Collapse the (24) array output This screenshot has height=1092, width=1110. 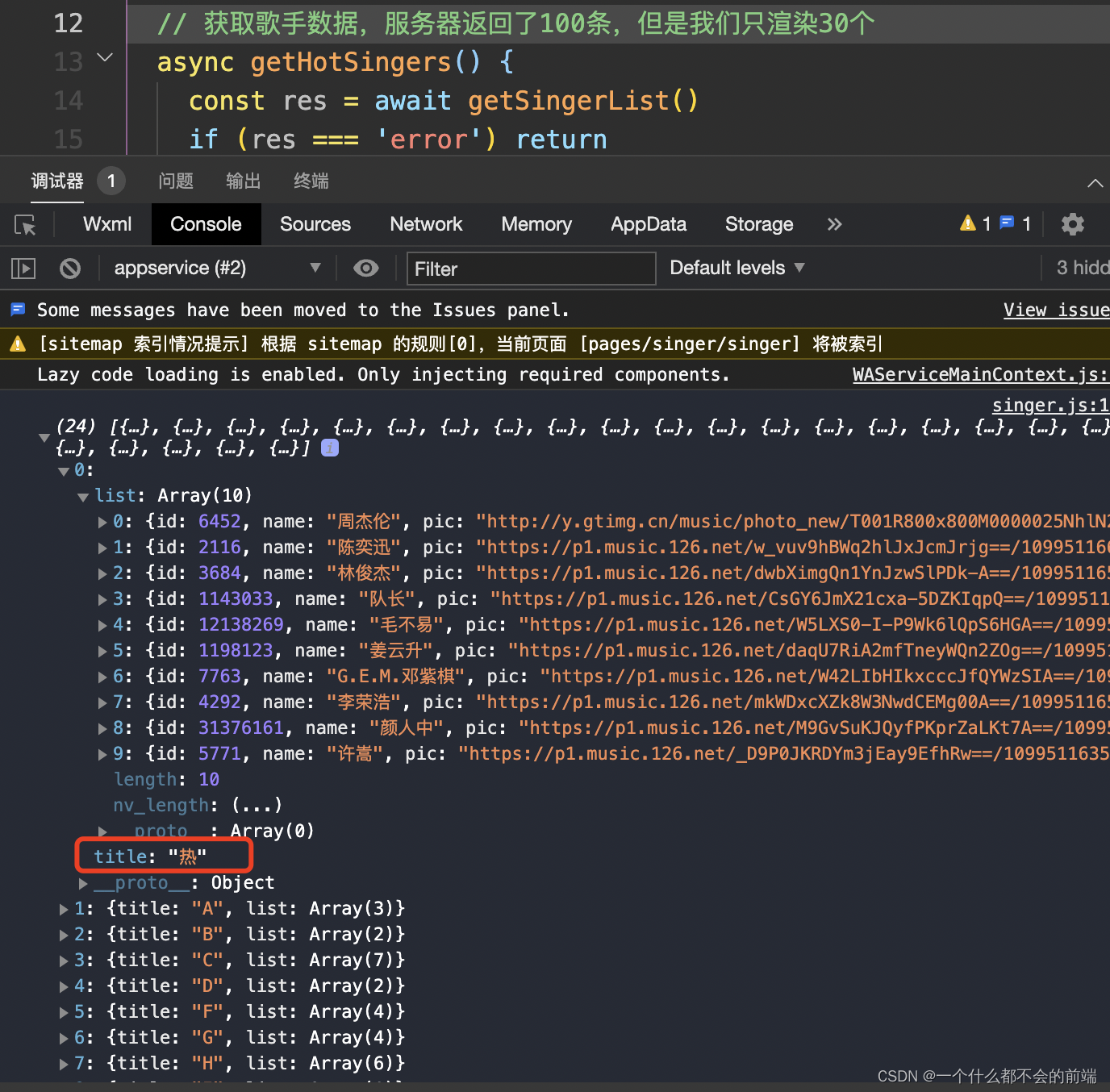click(44, 437)
